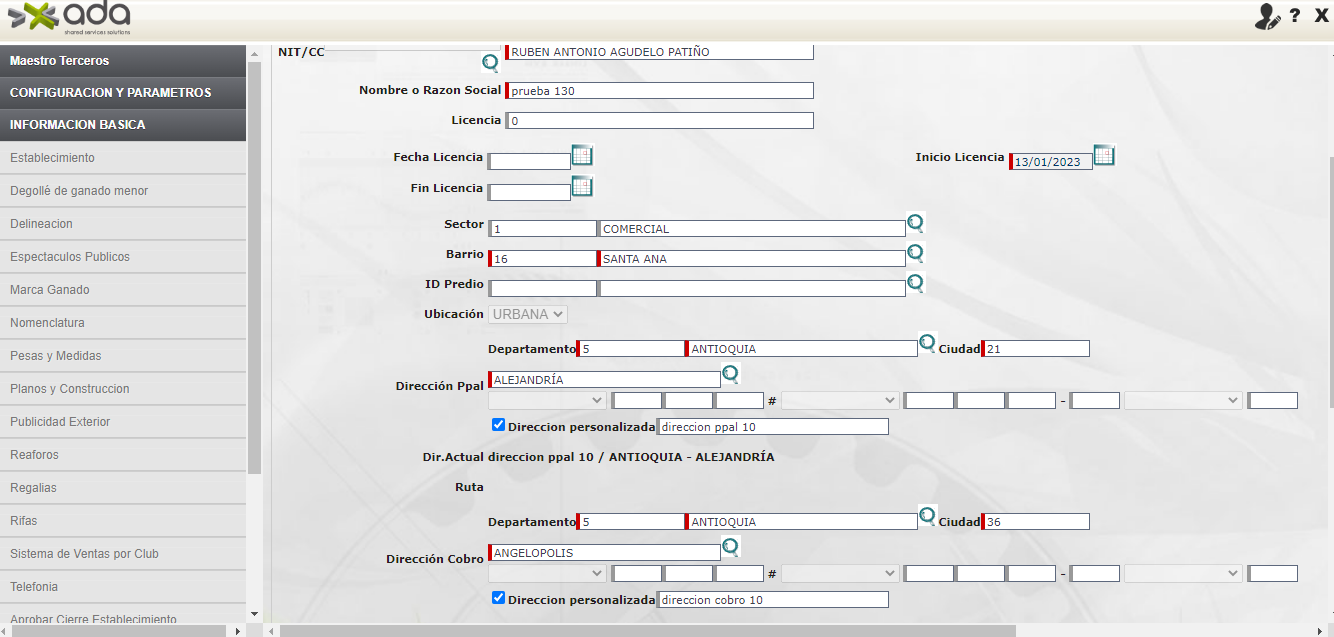Screen dimensions: 1334x637
Task: Click the Barrio lookup magnifier icon
Action: coord(915,252)
